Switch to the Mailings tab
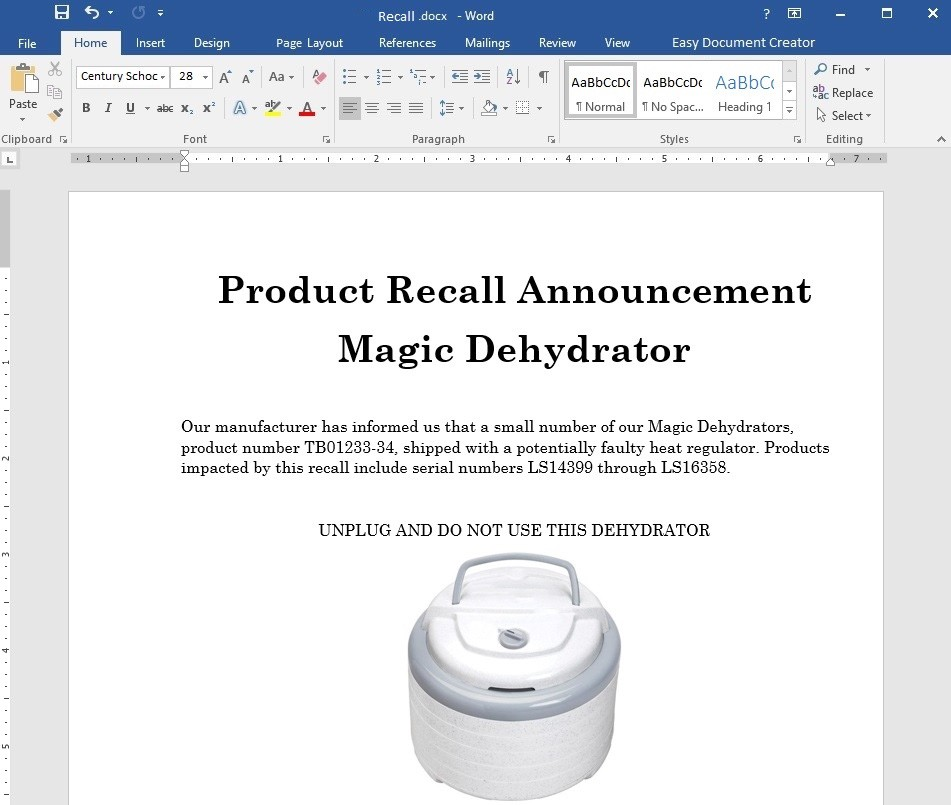The width and height of the screenshot is (951, 805). coord(487,43)
